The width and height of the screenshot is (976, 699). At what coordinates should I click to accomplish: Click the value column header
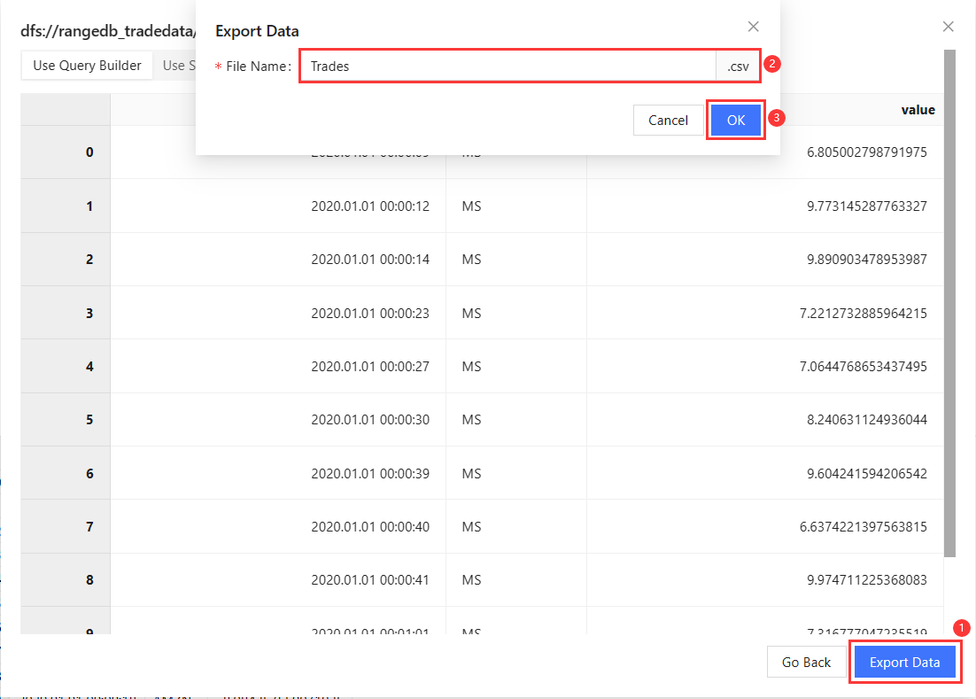tap(917, 110)
